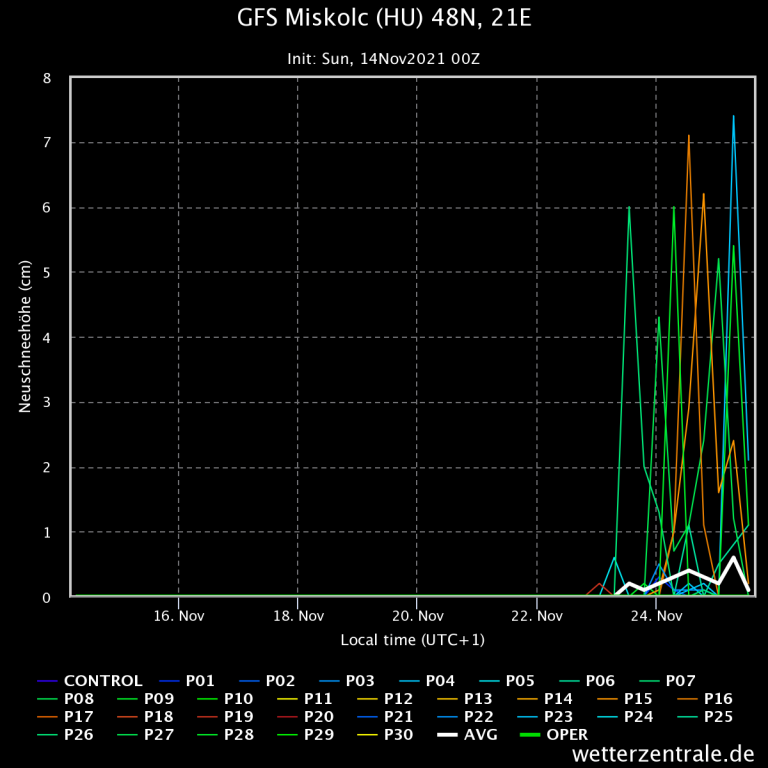
Task: Click the Init date subtitle text
Action: [x=384, y=59]
